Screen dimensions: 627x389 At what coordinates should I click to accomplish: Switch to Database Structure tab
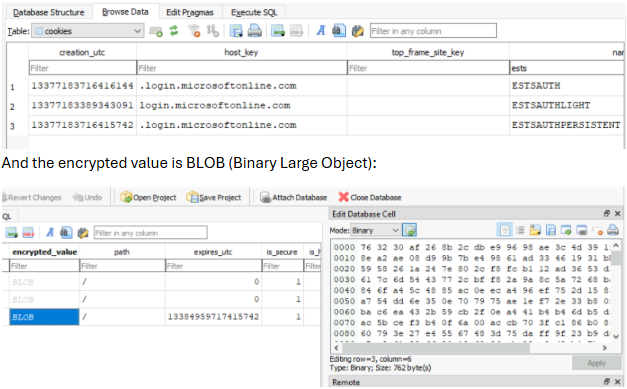49,12
